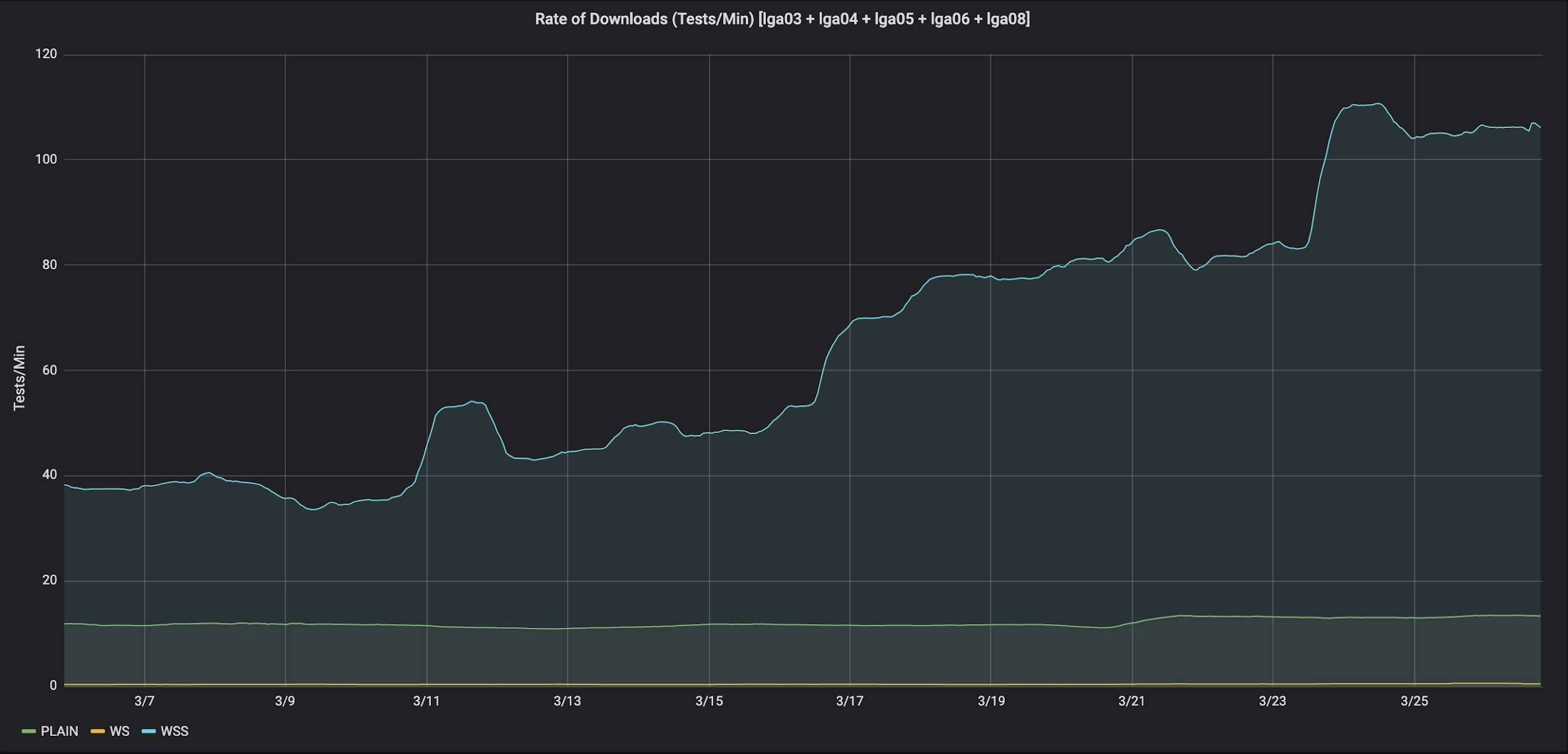Click the PLAIN green line near 3/15
Viewport: 1568px width, 754px height.
click(x=709, y=624)
